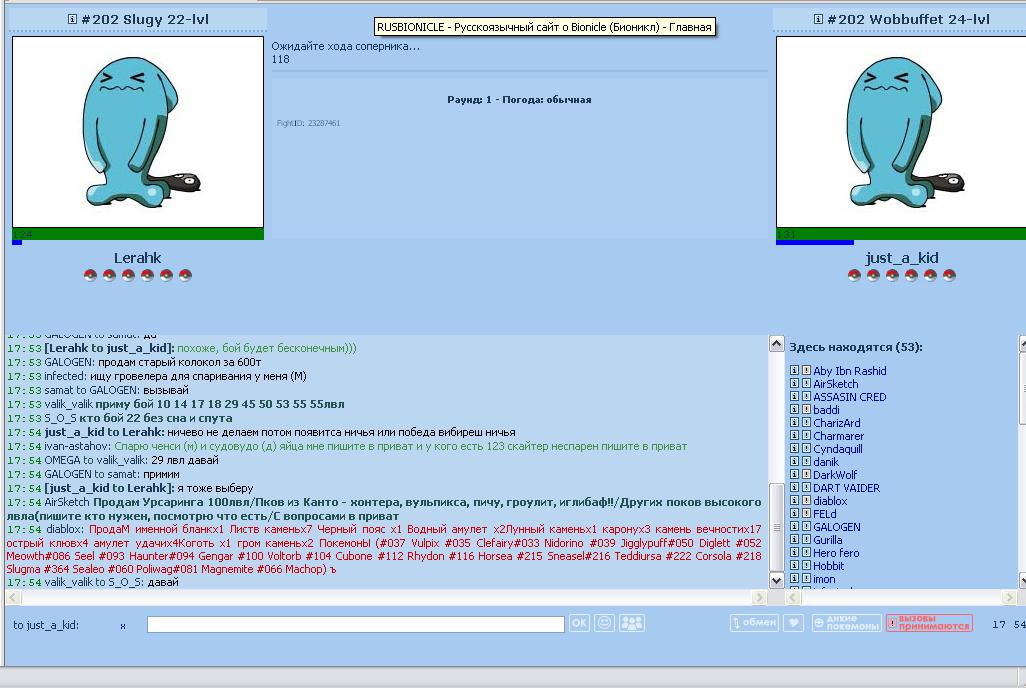Open info icon next to #202 Wobbuffet

(818, 19)
